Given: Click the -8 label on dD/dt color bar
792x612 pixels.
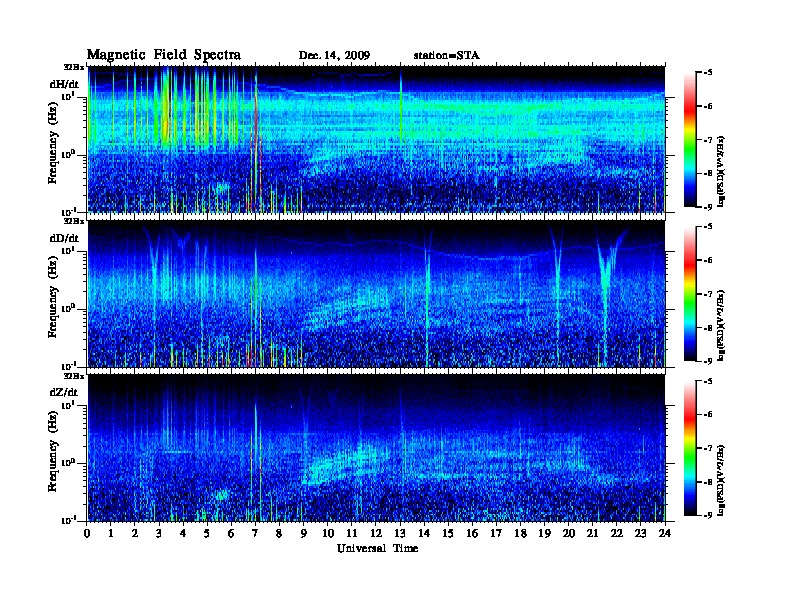Looking at the screenshot, I should (x=708, y=328).
